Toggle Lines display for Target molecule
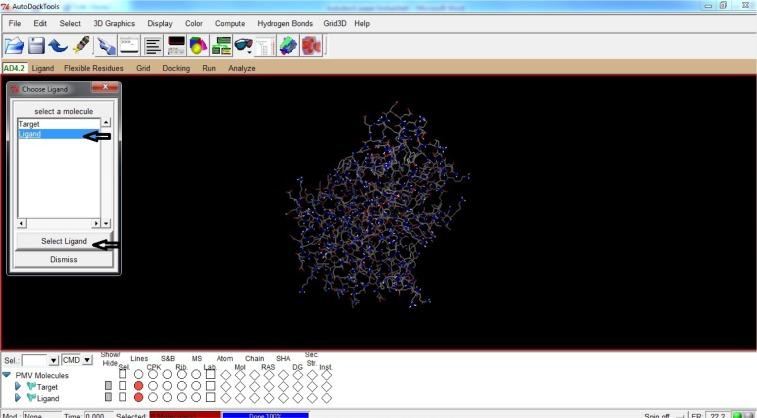 (x=138, y=386)
